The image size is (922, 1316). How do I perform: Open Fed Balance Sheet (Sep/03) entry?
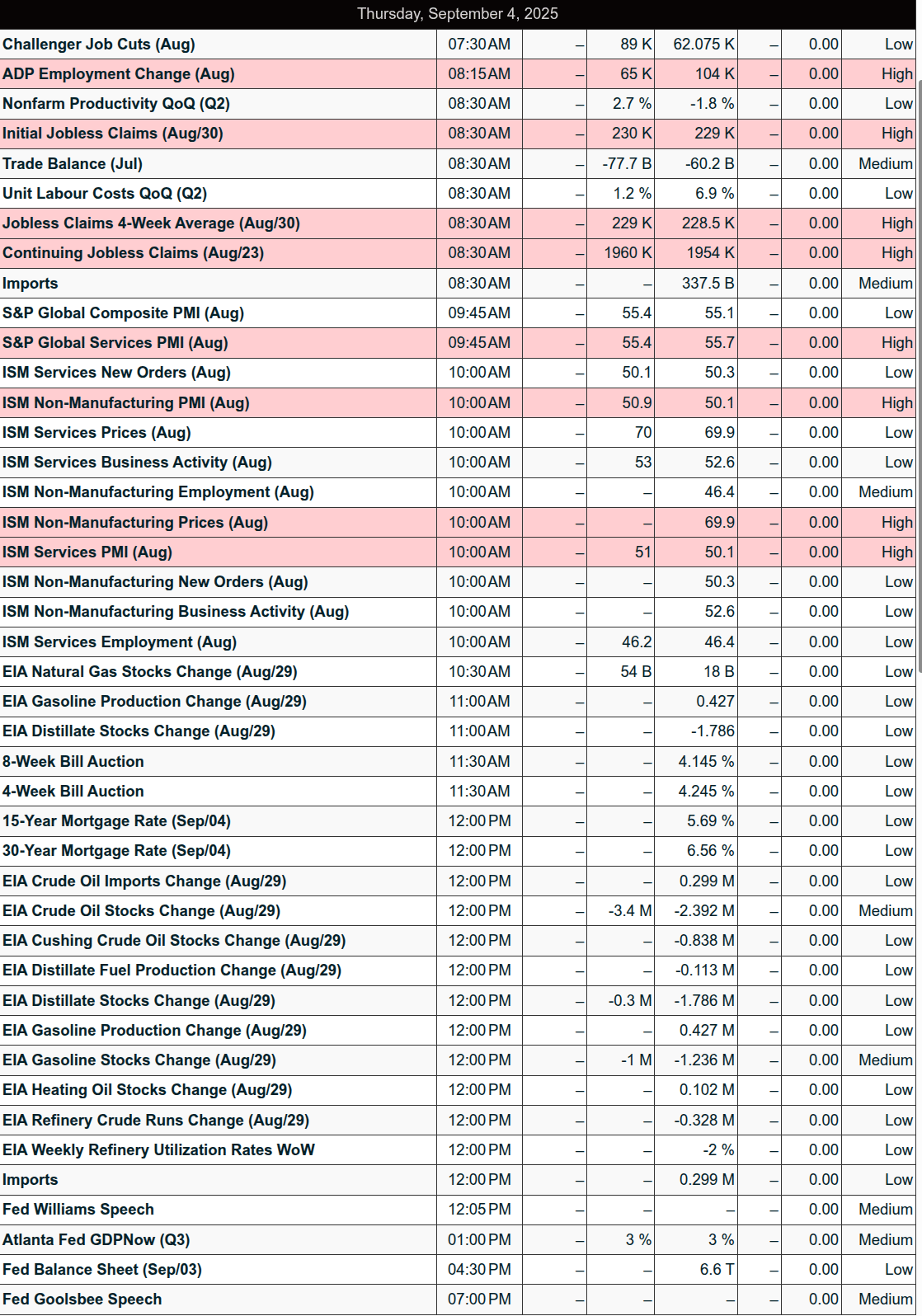pyautogui.click(x=102, y=1270)
